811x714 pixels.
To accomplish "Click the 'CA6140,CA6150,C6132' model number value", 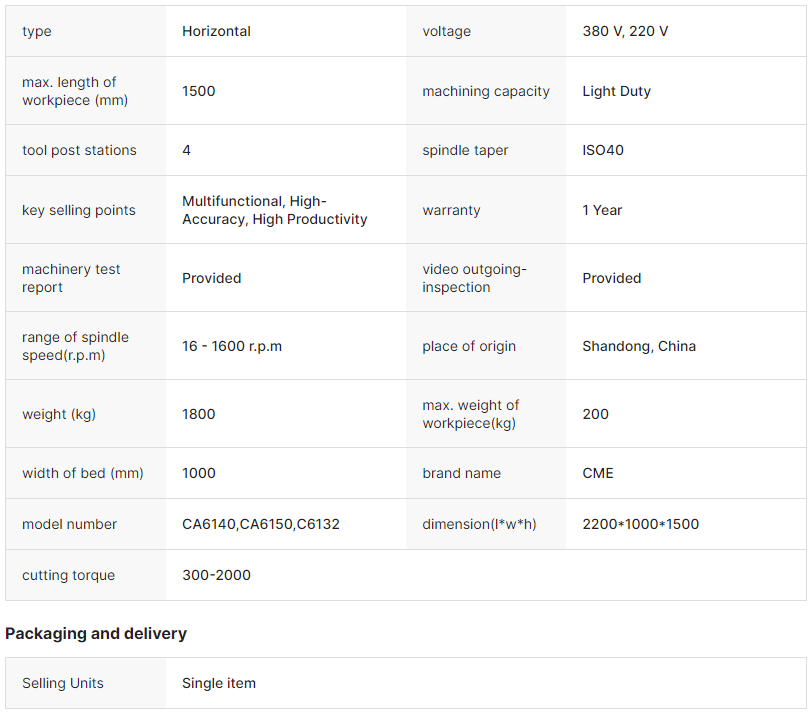I will pos(261,524).
